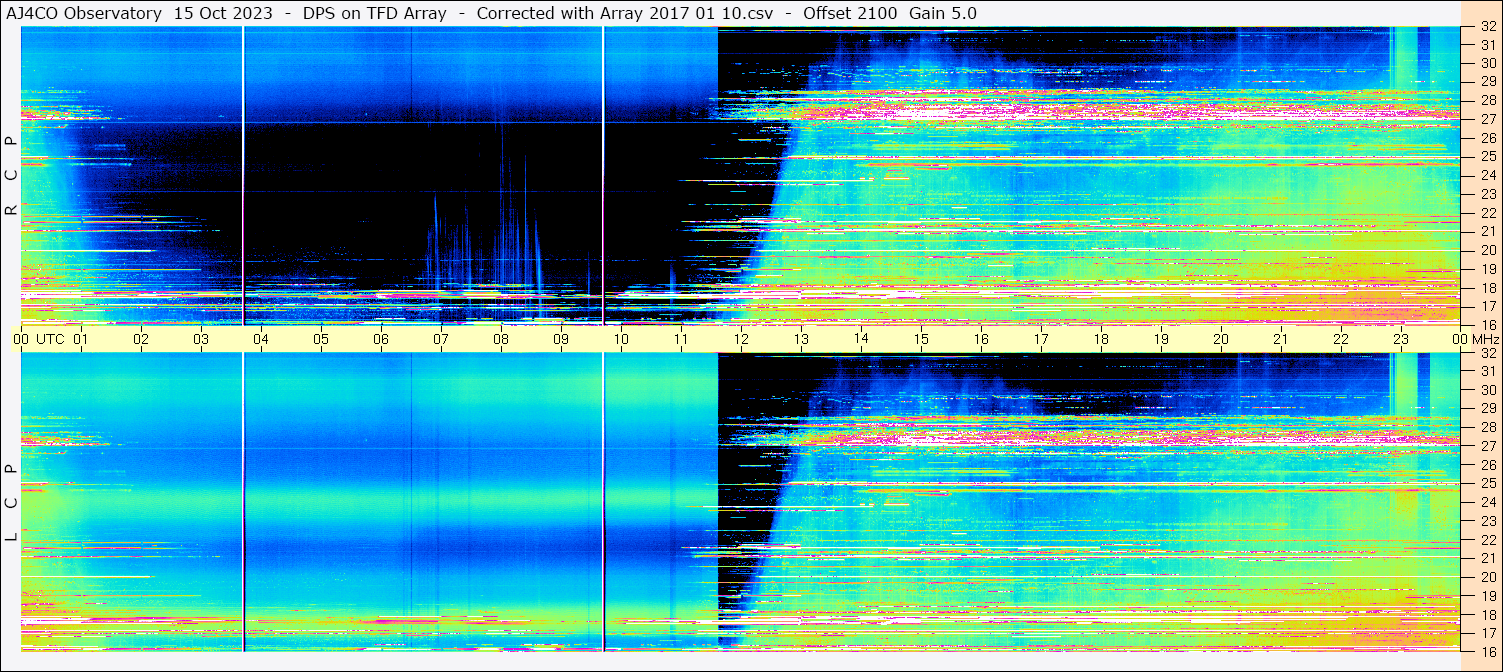Viewport: 1503px width, 672px height.
Task: Select the 04 hour mark on time axis
Action: [x=260, y=339]
